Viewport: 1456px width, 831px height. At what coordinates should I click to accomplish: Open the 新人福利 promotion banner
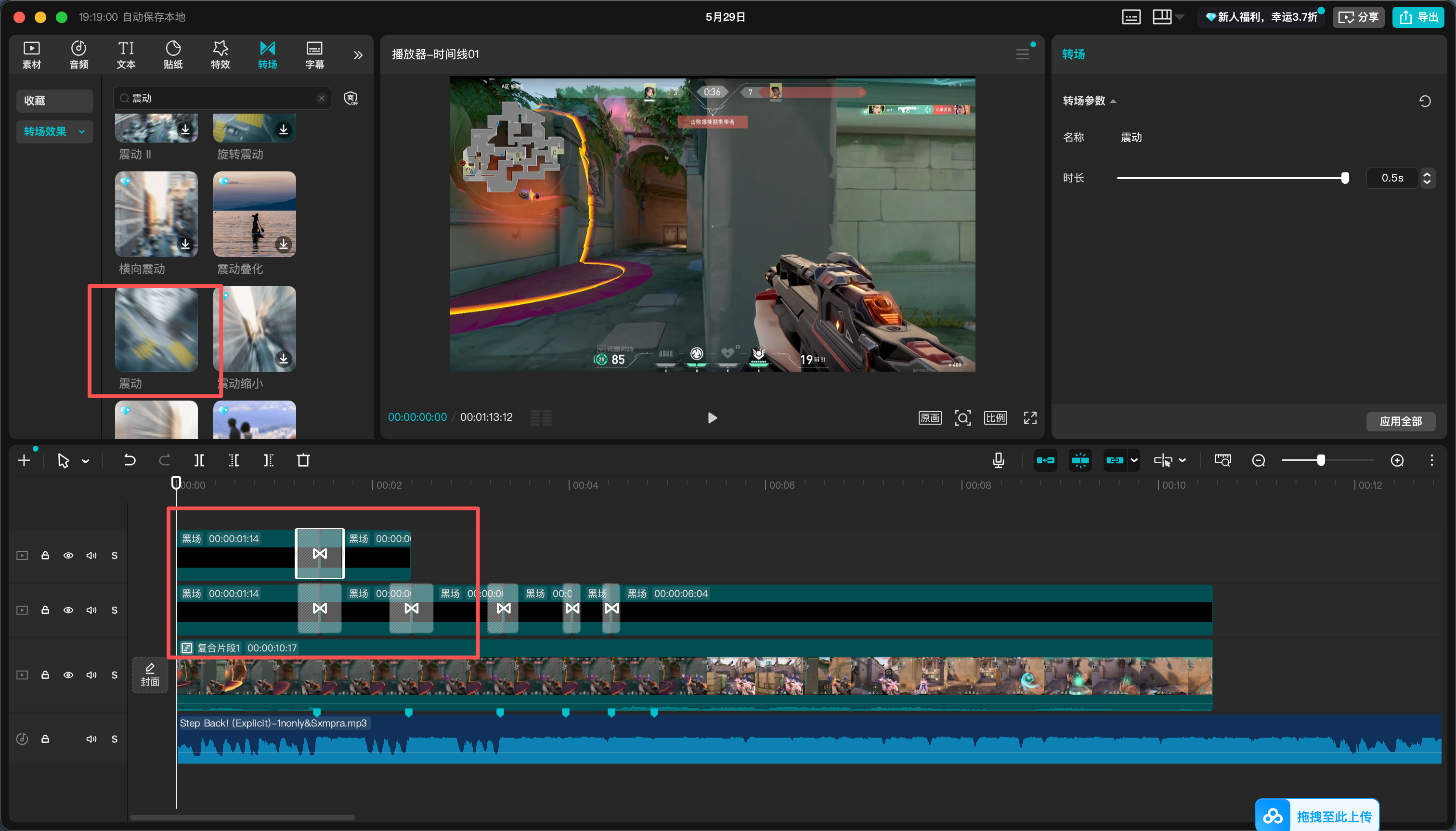click(x=1261, y=17)
